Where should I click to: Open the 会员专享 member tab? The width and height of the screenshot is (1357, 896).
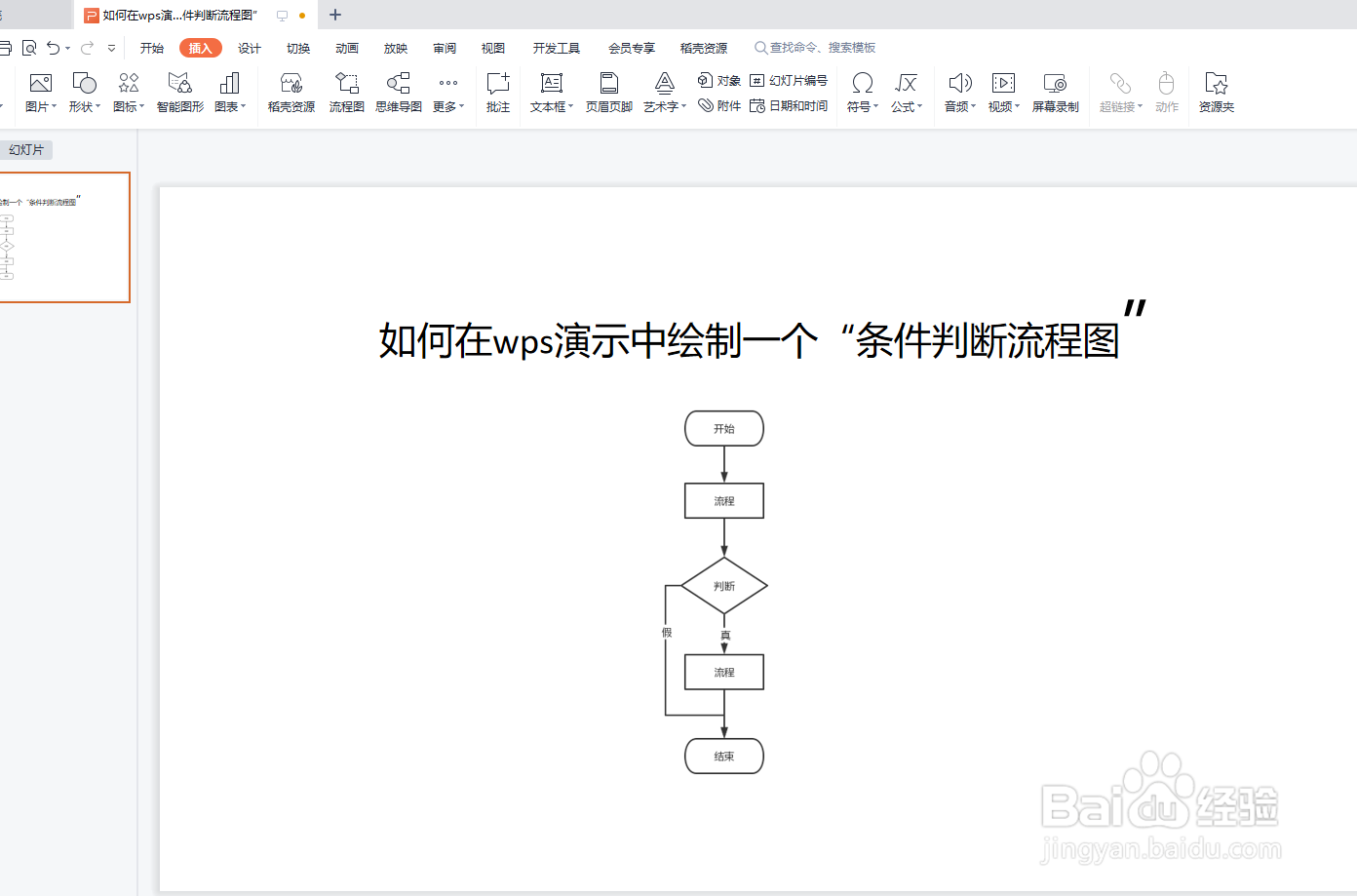pos(632,48)
